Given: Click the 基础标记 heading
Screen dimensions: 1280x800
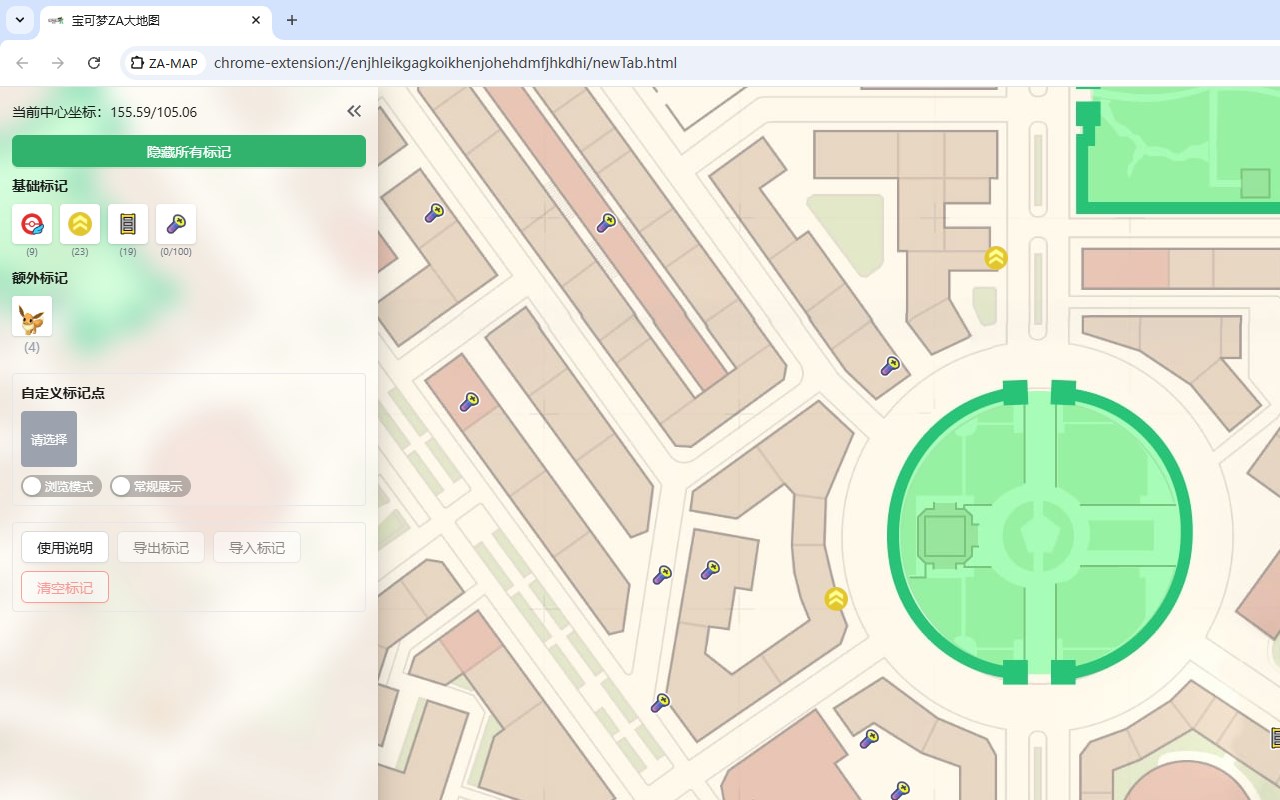Looking at the screenshot, I should pos(40,186).
